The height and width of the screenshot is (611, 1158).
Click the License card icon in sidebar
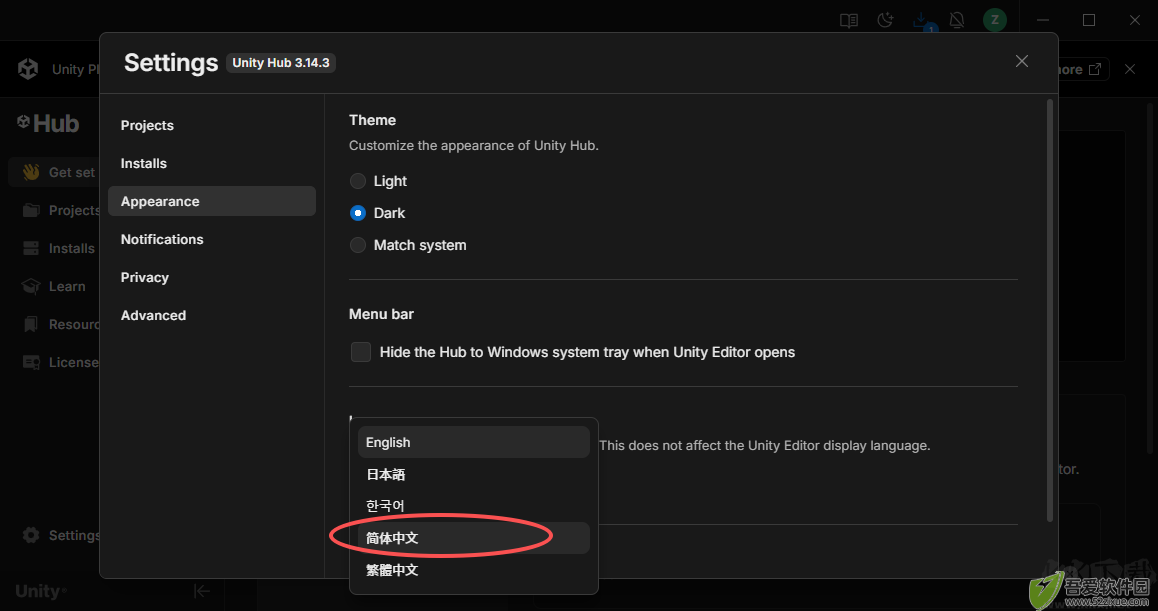31,362
